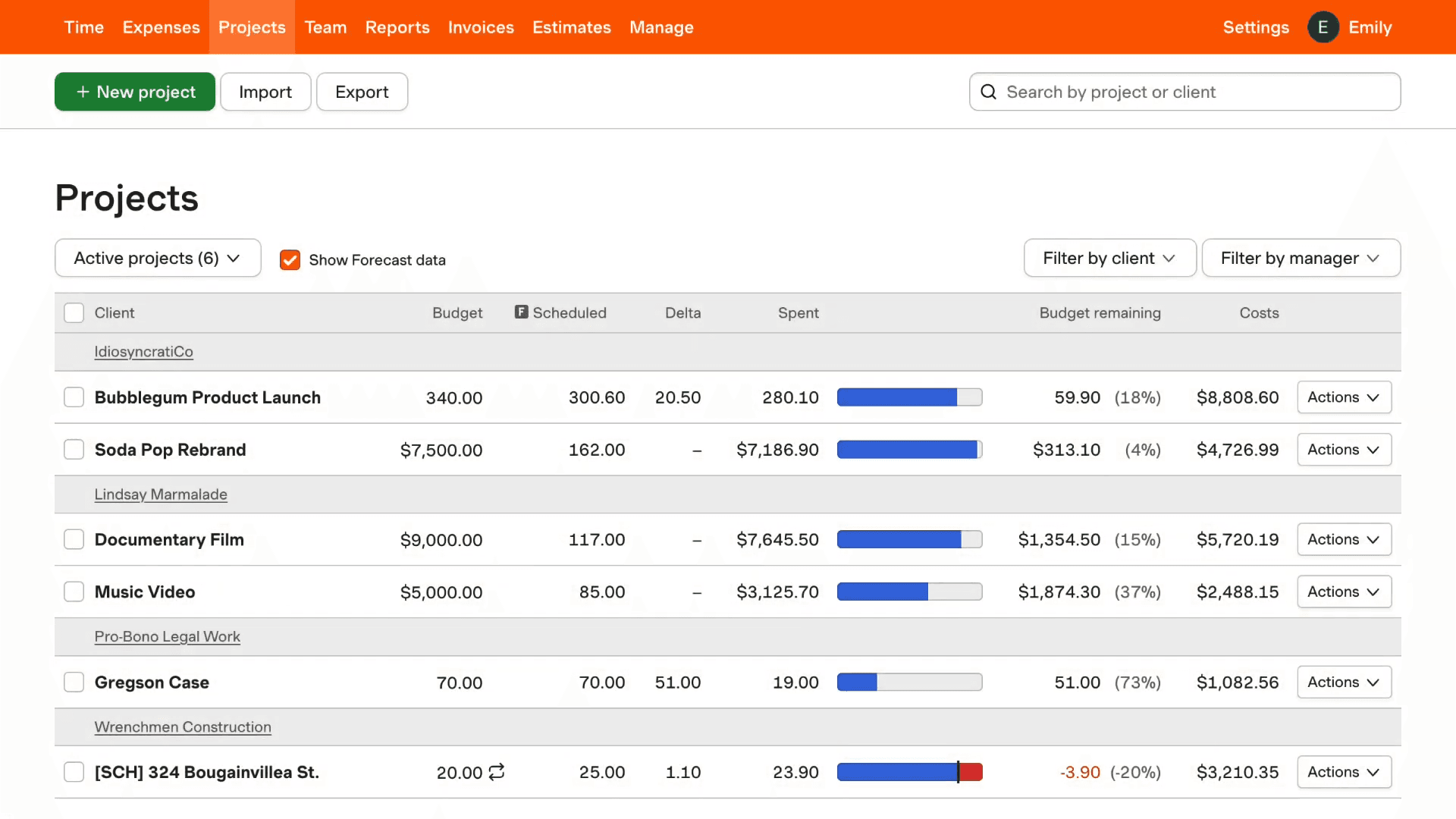Navigate to the Estimates tab
The image size is (1456, 819).
[x=571, y=27]
